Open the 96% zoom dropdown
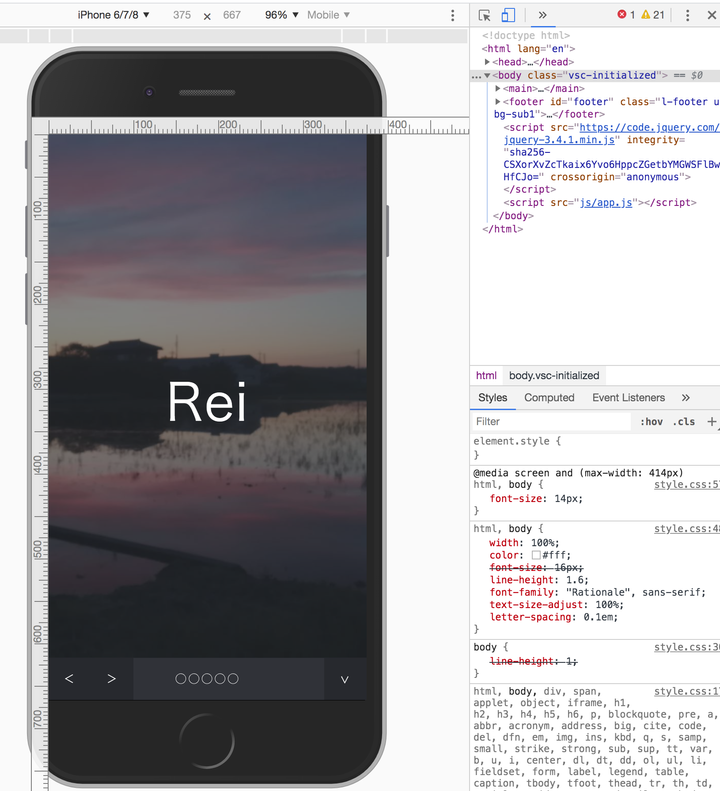Screen dimensions: 720x791 coord(282,15)
